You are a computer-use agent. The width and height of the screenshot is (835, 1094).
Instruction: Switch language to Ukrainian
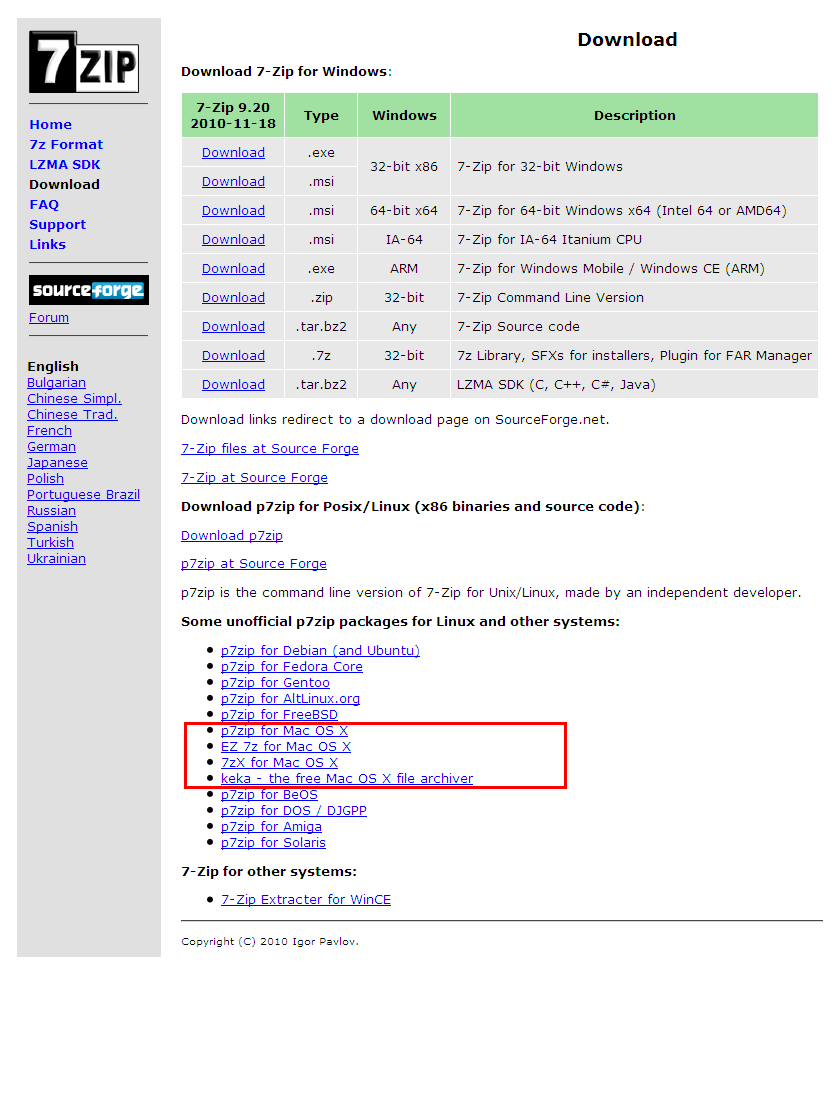[56, 559]
